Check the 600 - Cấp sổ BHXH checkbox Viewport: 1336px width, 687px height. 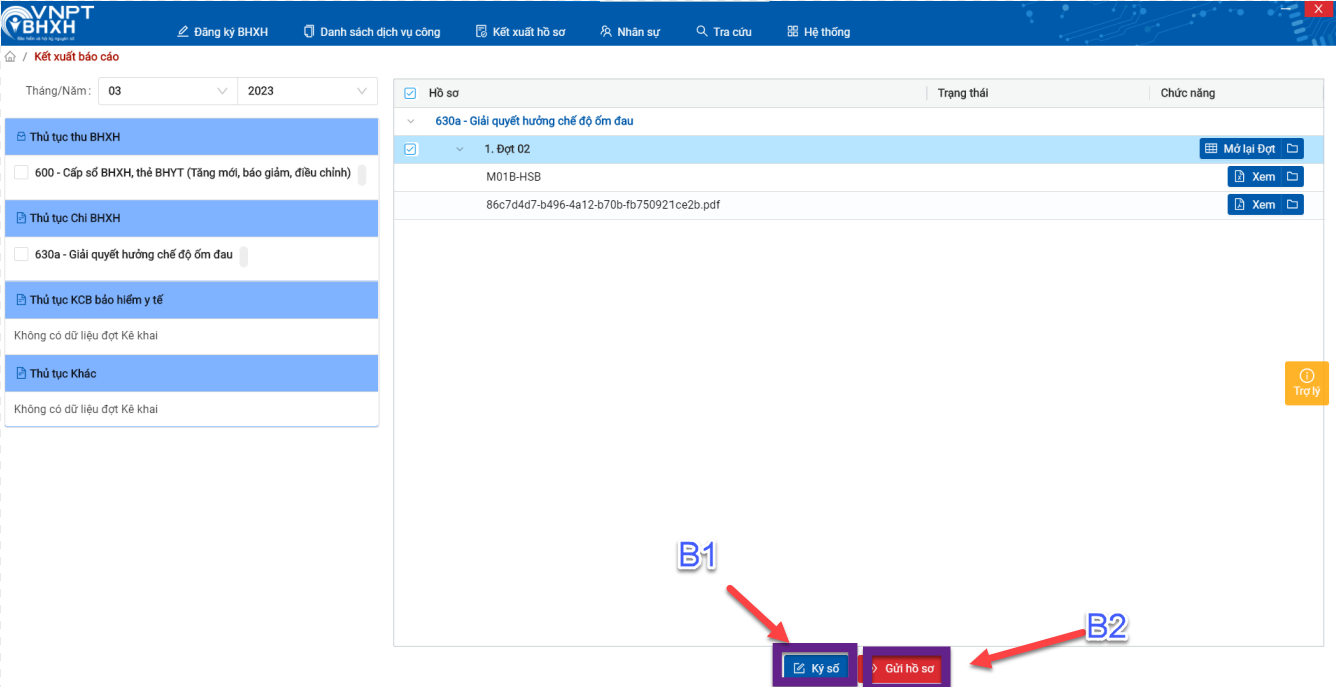tap(21, 173)
